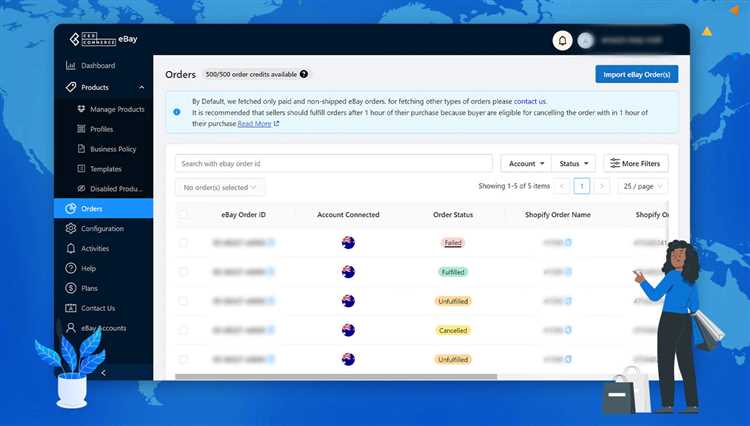Copy eBay order ID in Failed row

(x=271, y=242)
